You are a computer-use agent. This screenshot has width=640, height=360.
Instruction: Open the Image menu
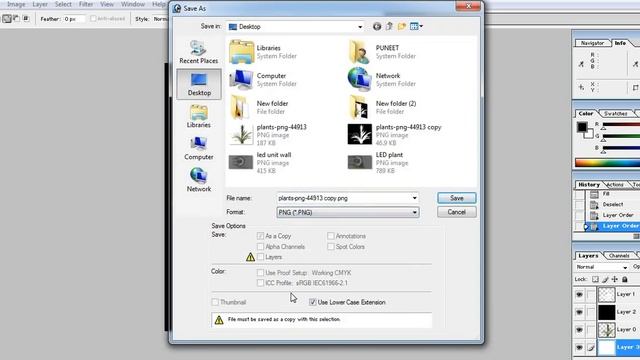click(16, 4)
